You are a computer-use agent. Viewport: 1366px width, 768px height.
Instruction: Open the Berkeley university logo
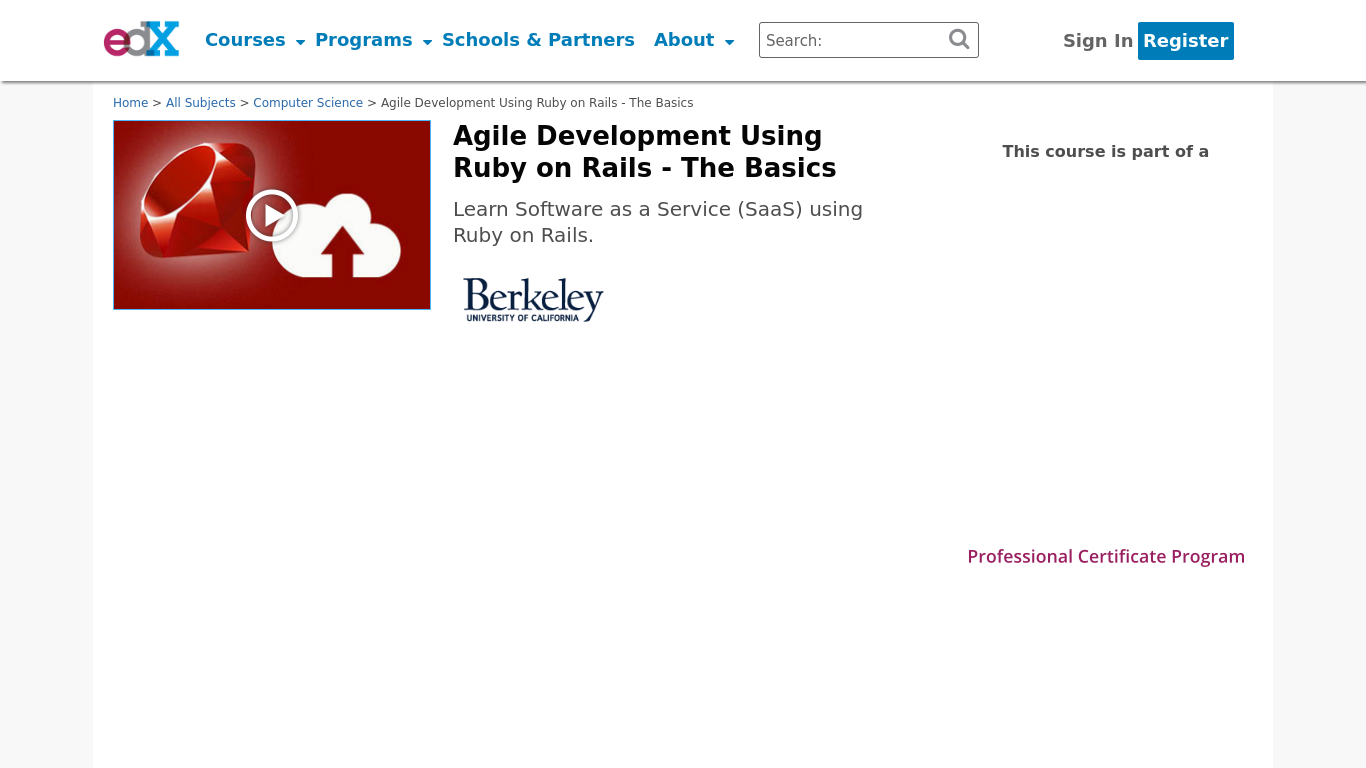pyautogui.click(x=533, y=299)
